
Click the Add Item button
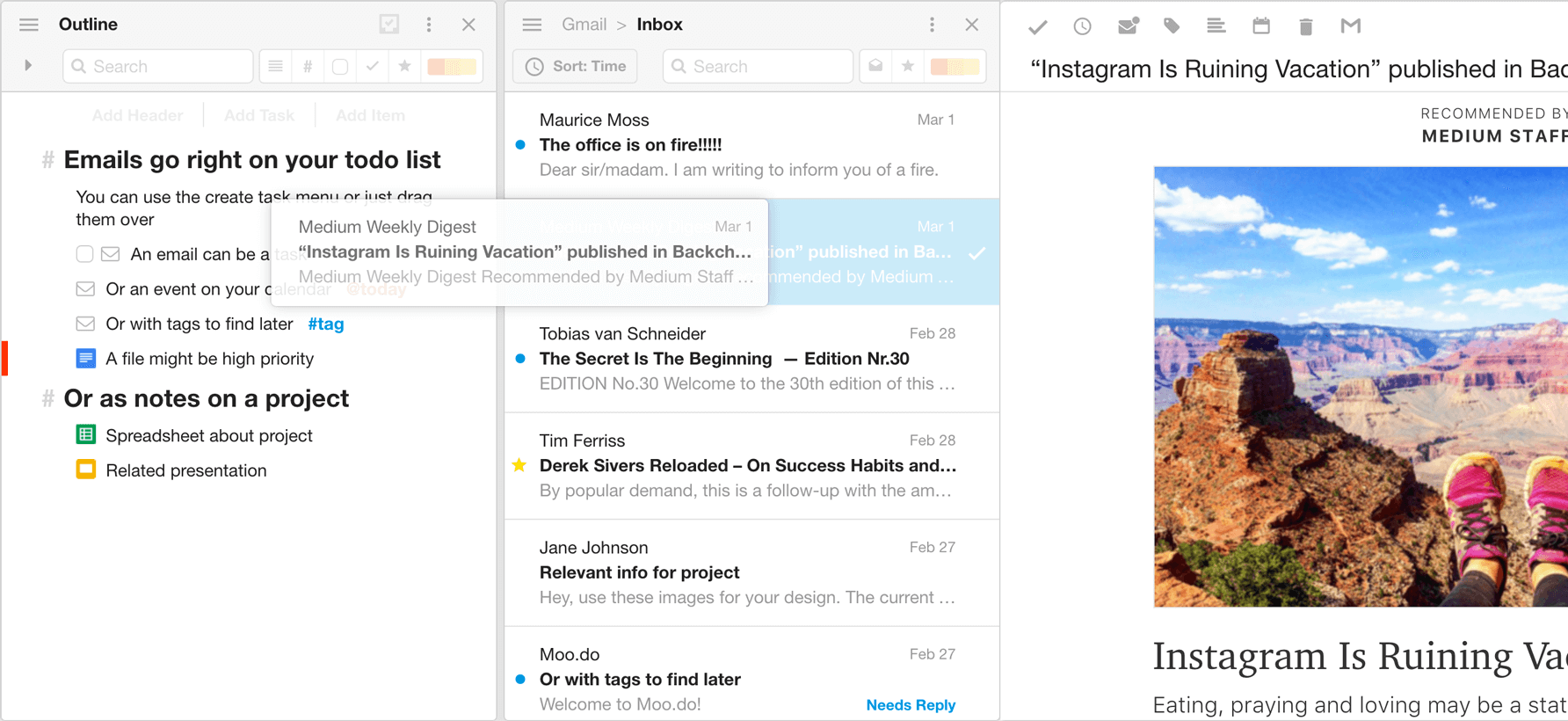pyautogui.click(x=370, y=115)
